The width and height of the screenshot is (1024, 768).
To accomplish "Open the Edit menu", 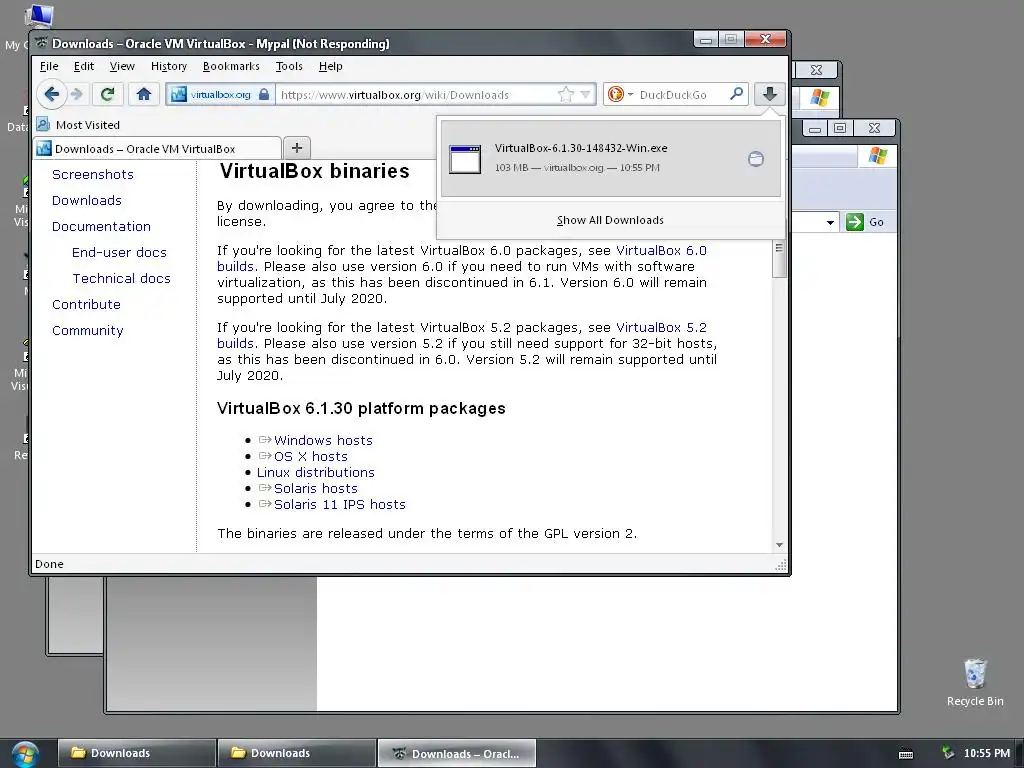I will [84, 66].
